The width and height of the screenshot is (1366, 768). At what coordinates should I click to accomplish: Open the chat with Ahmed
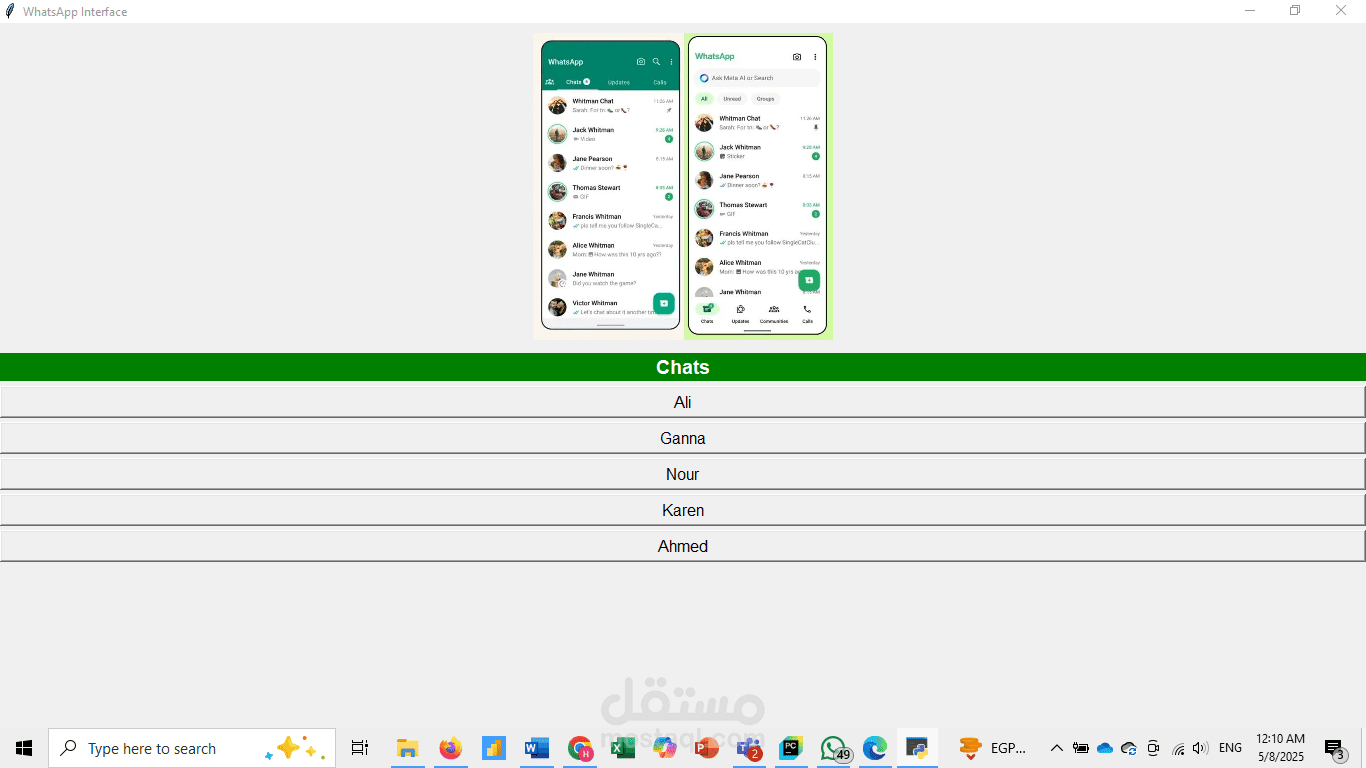coord(683,546)
